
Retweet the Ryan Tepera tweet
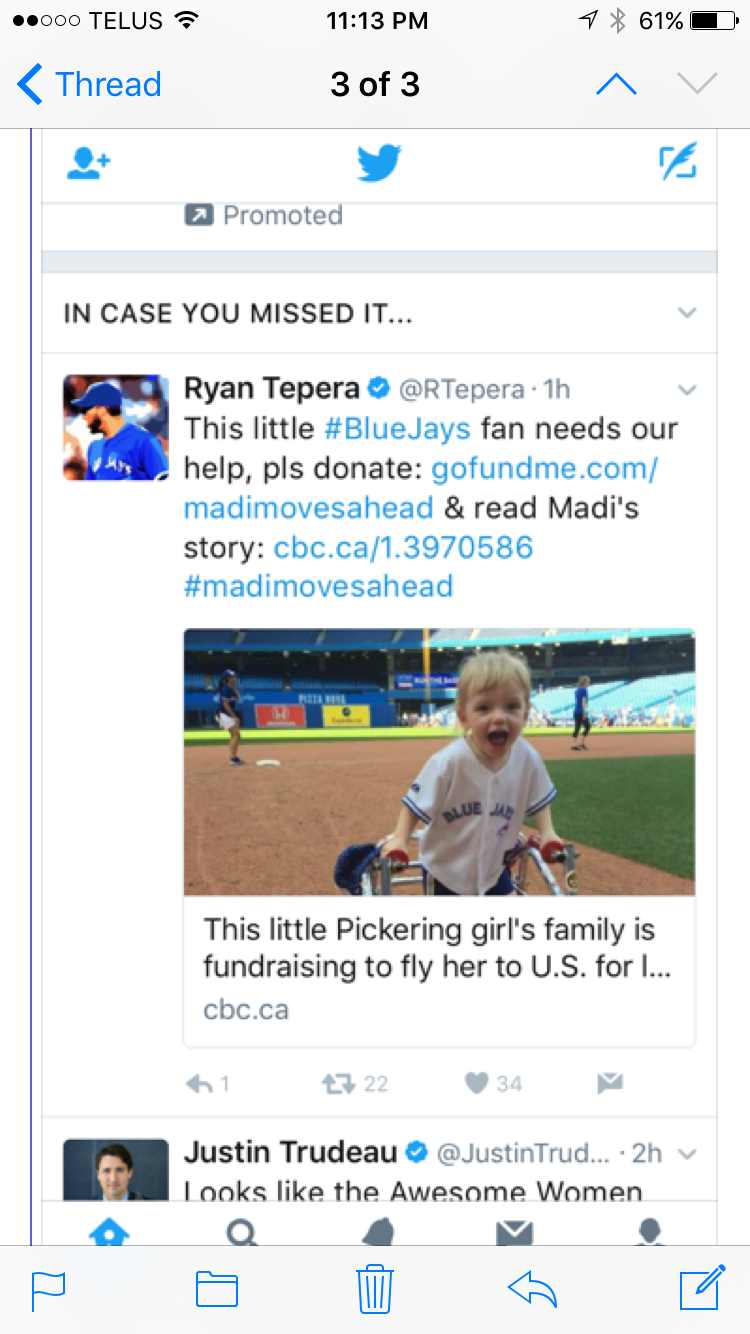coord(354,1083)
